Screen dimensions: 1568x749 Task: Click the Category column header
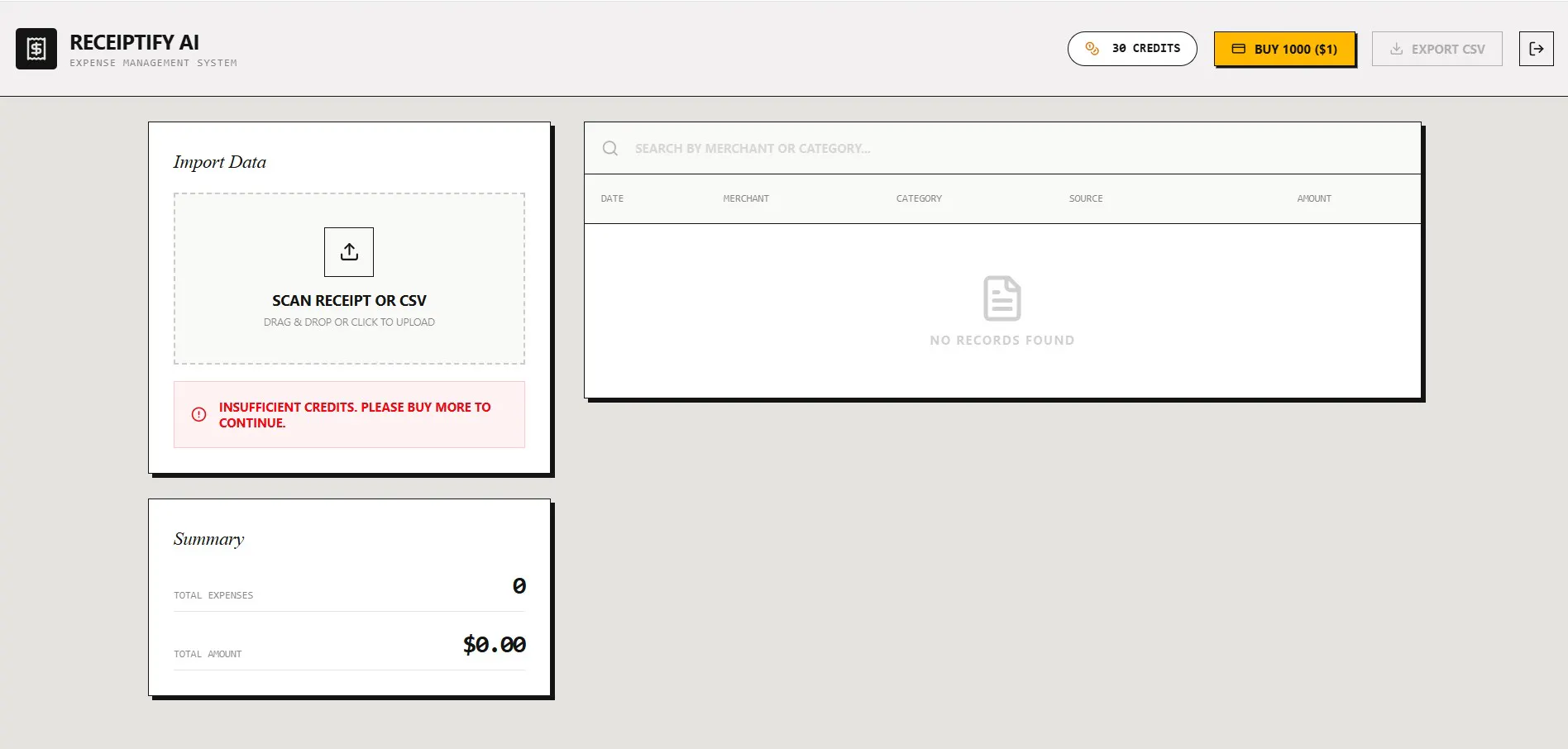pos(919,198)
